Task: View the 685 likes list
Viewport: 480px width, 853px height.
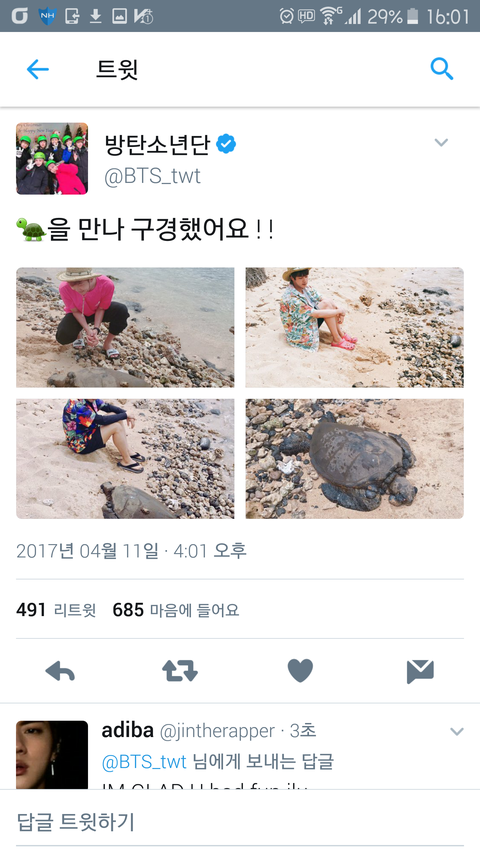Action: pyautogui.click(x=176, y=610)
